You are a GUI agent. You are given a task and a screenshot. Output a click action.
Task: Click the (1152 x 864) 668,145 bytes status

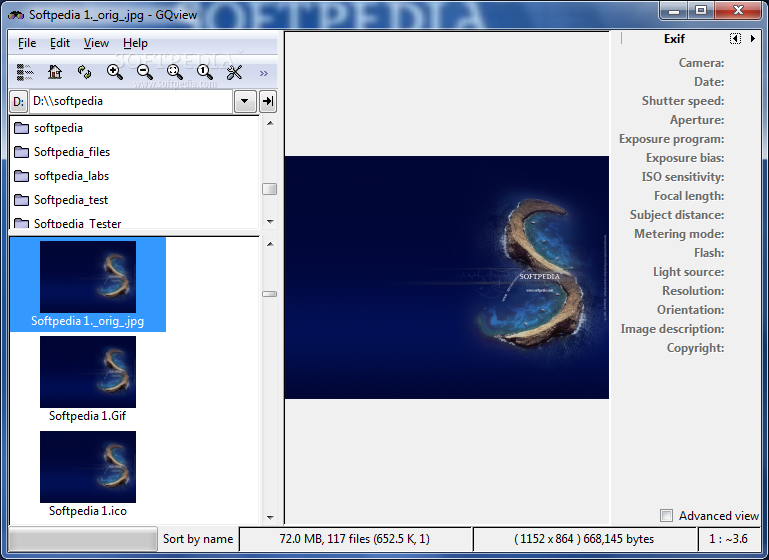585,539
